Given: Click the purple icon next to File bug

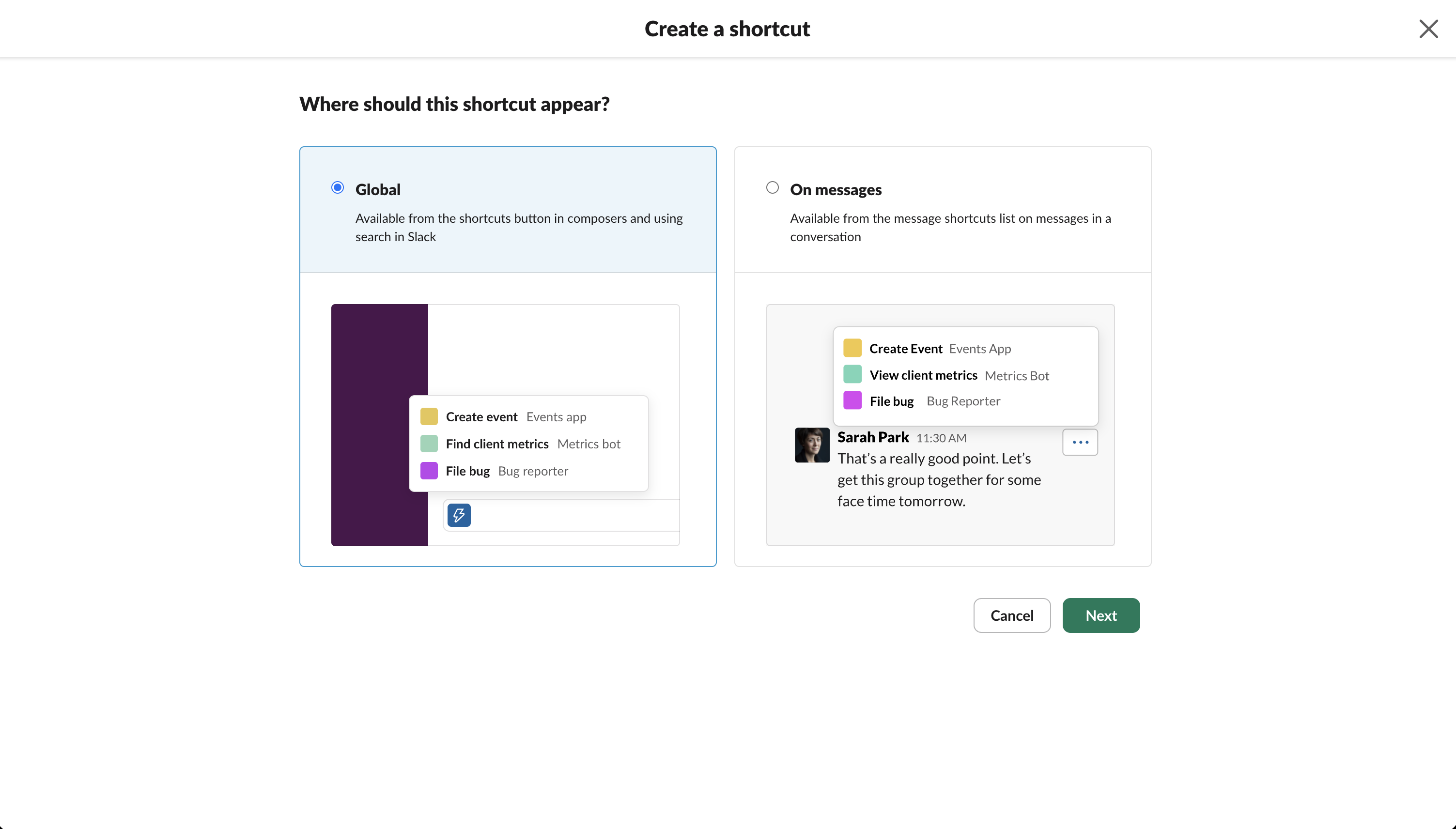Looking at the screenshot, I should [x=428, y=470].
